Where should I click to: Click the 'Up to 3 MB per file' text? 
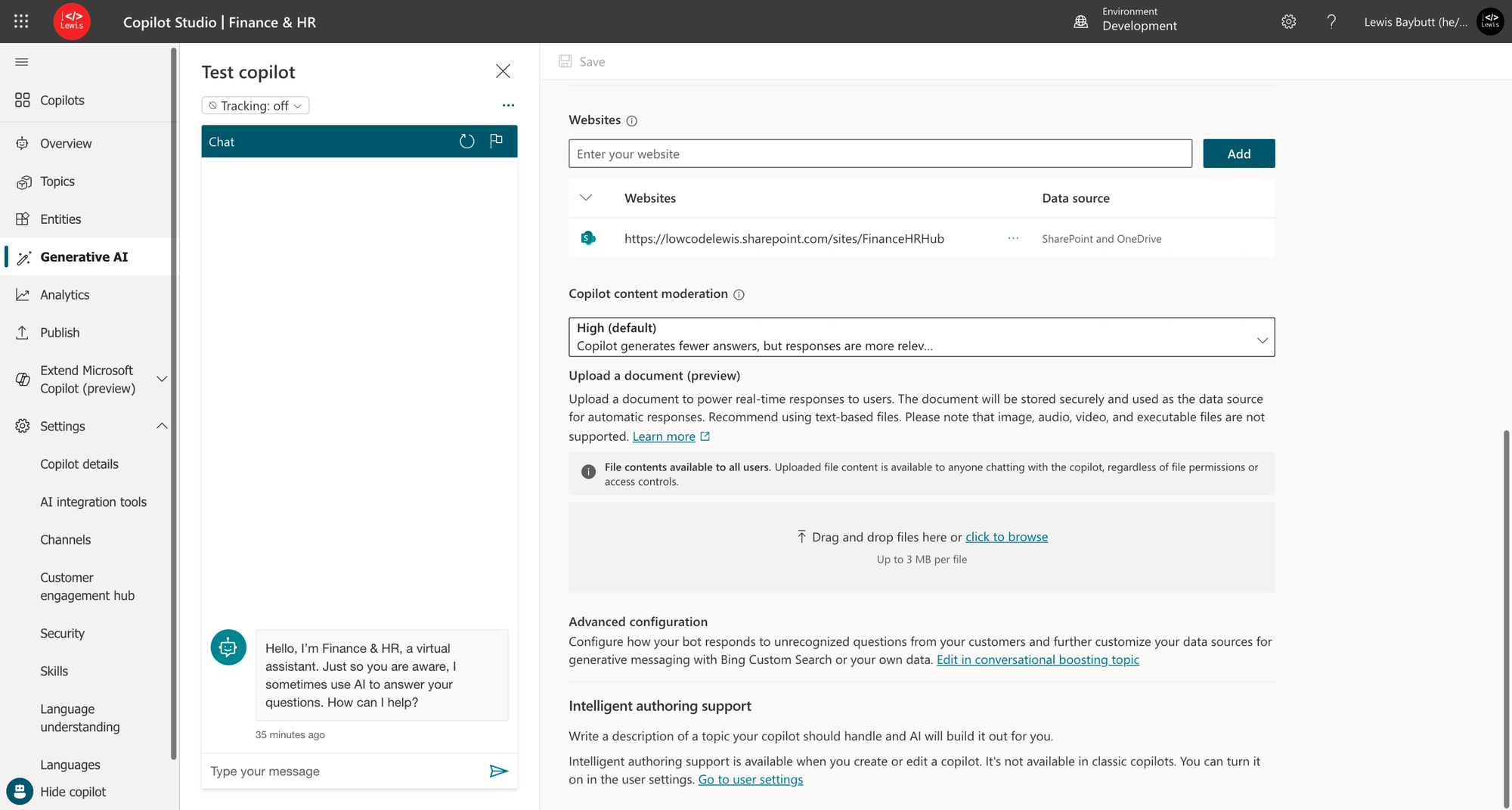pyautogui.click(x=922, y=560)
